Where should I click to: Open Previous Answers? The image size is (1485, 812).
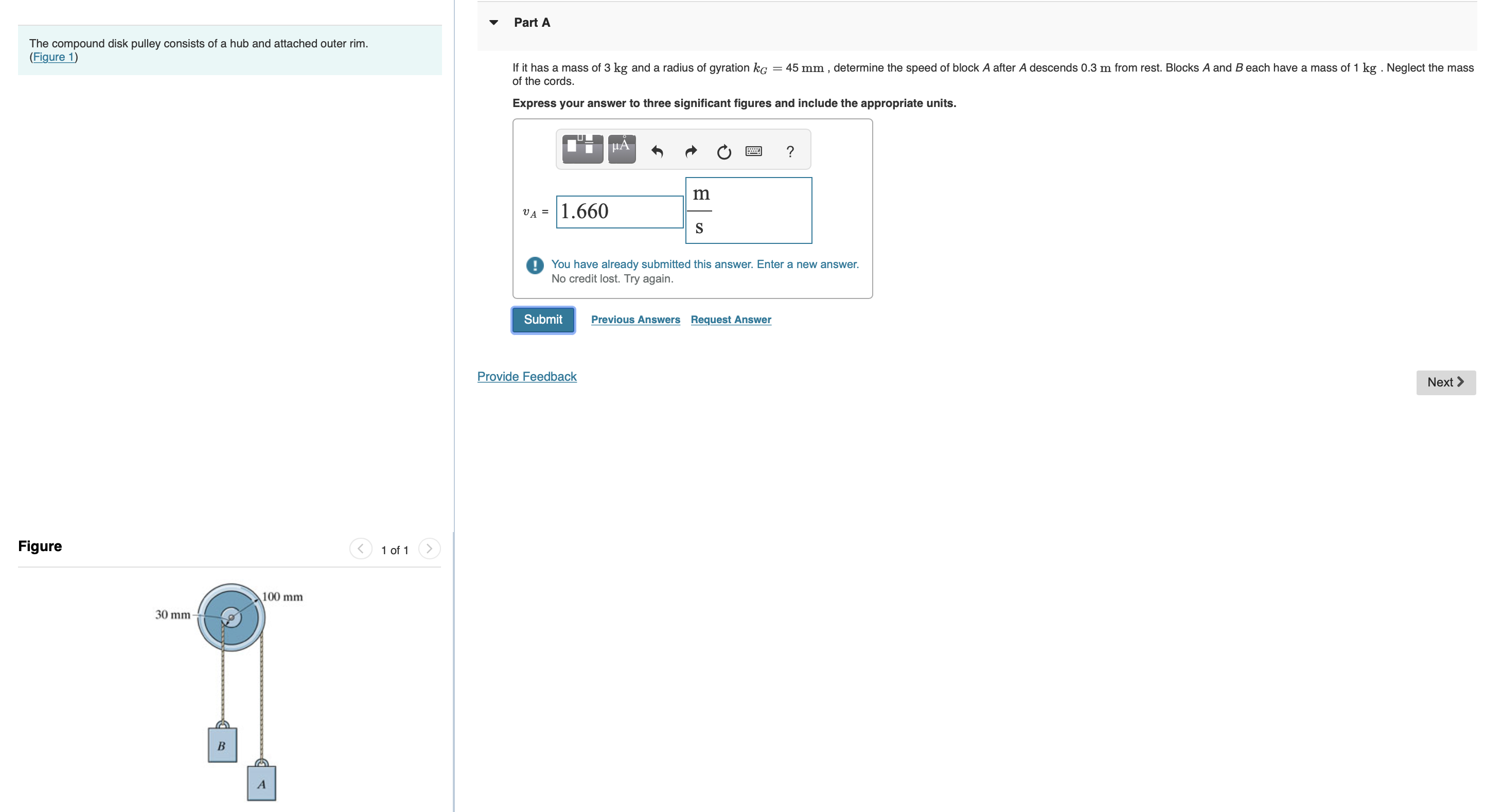click(x=635, y=320)
